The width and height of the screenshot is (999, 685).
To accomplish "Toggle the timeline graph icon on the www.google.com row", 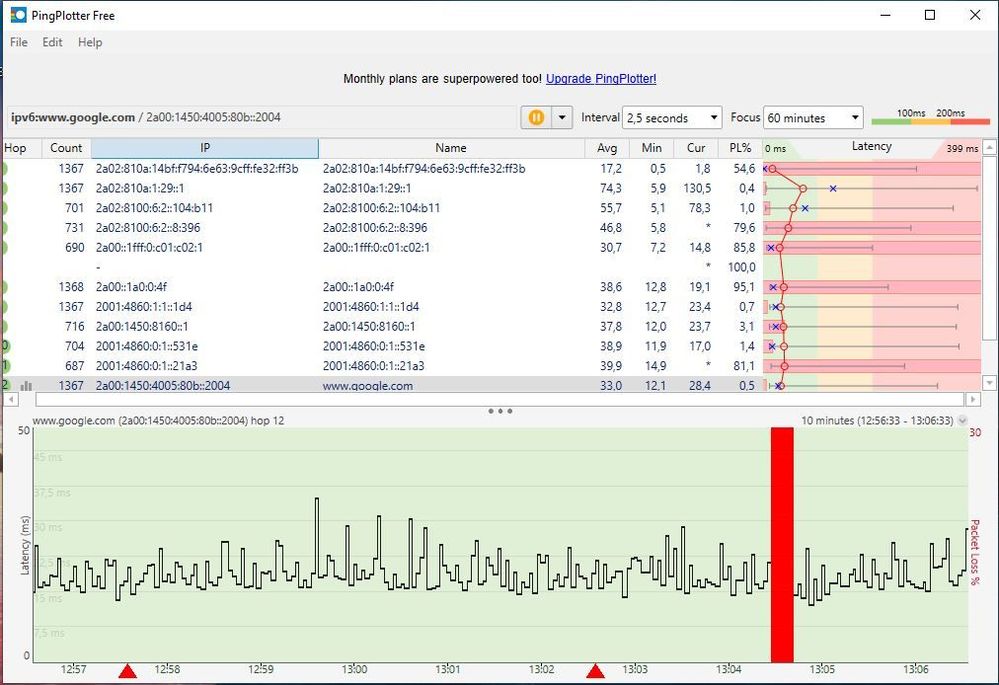I will click(x=26, y=386).
